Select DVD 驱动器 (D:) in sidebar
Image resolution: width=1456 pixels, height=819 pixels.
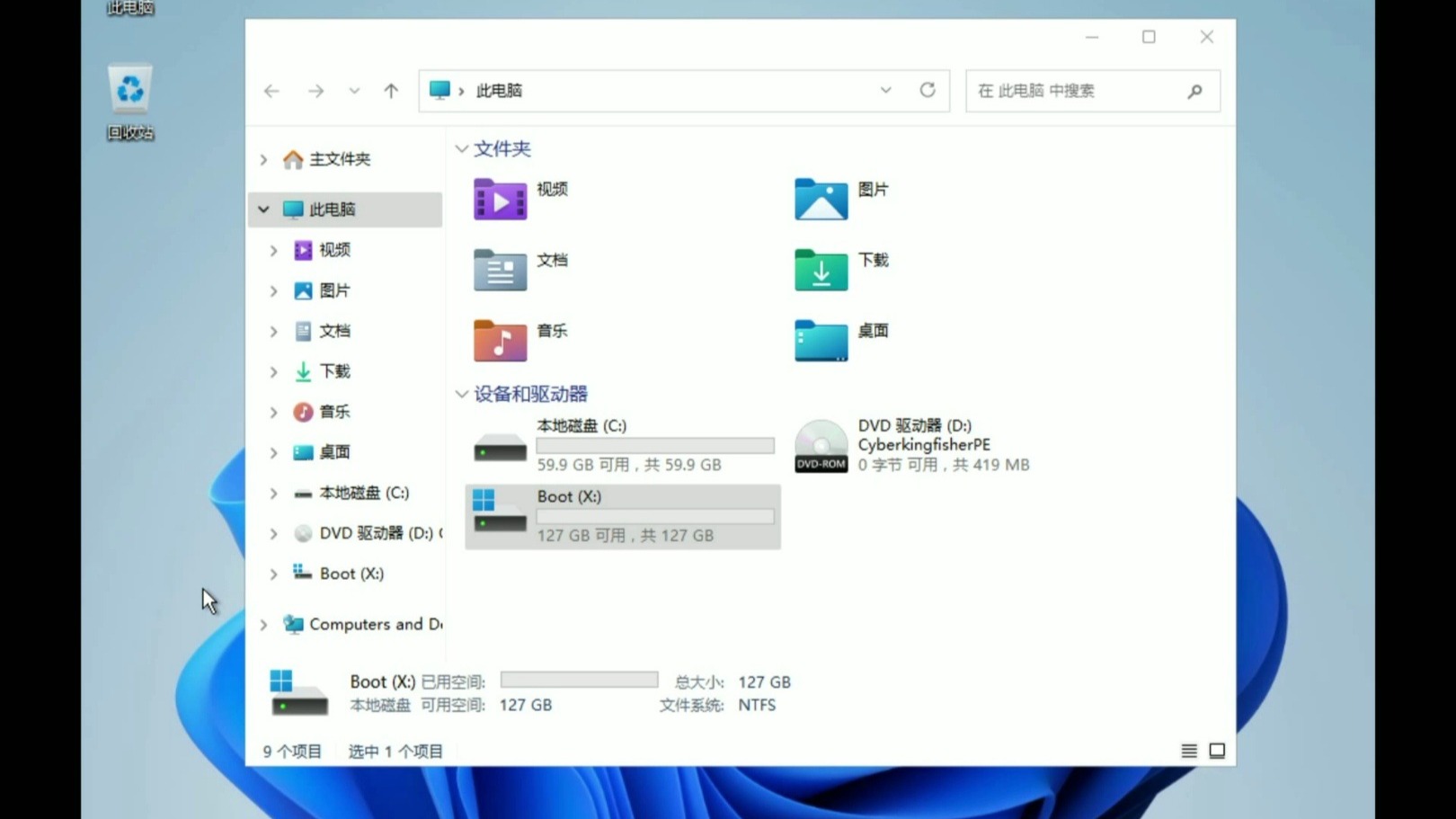[x=368, y=533]
